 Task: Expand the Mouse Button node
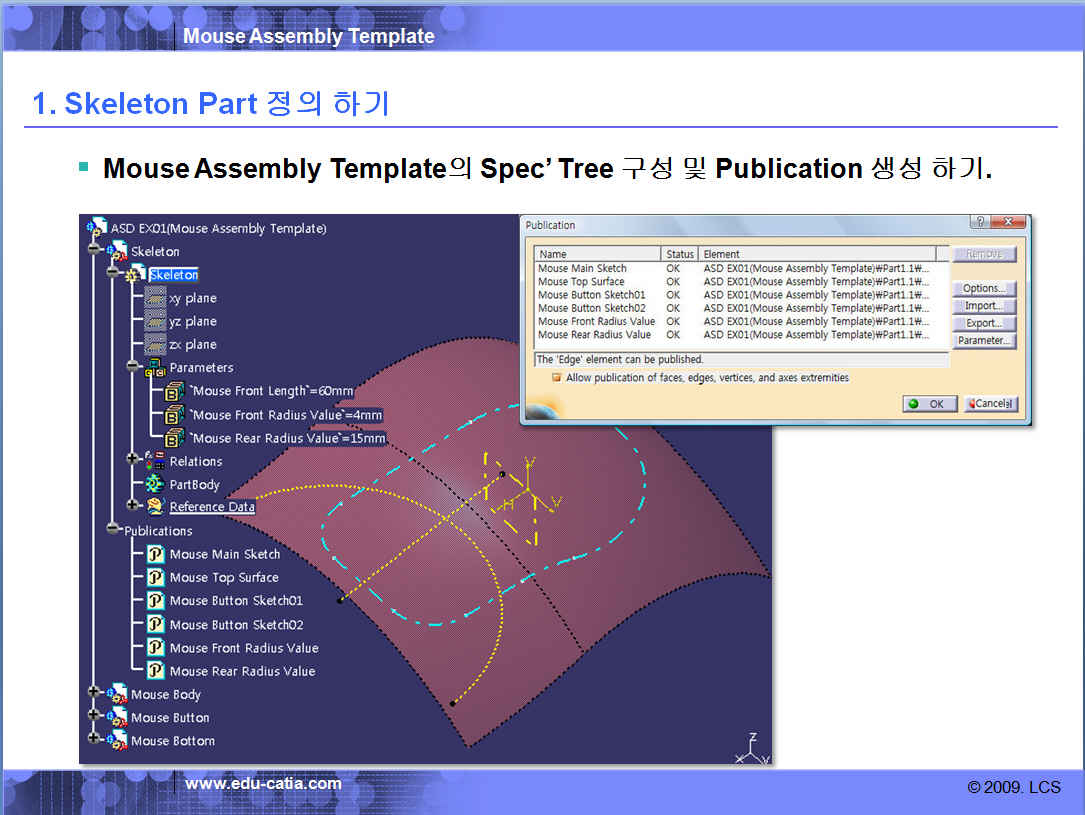point(93,715)
